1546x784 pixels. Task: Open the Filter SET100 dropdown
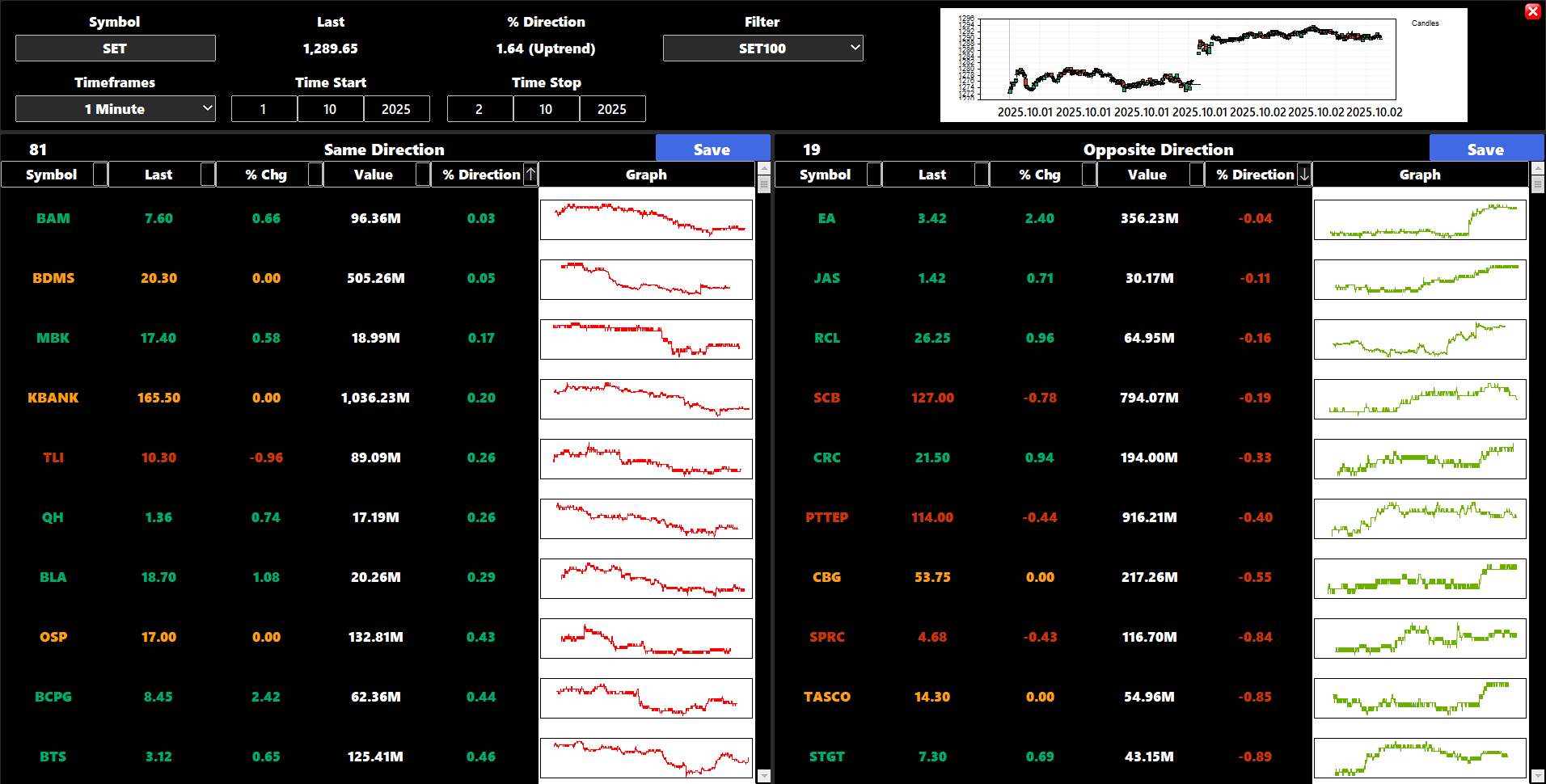762,48
